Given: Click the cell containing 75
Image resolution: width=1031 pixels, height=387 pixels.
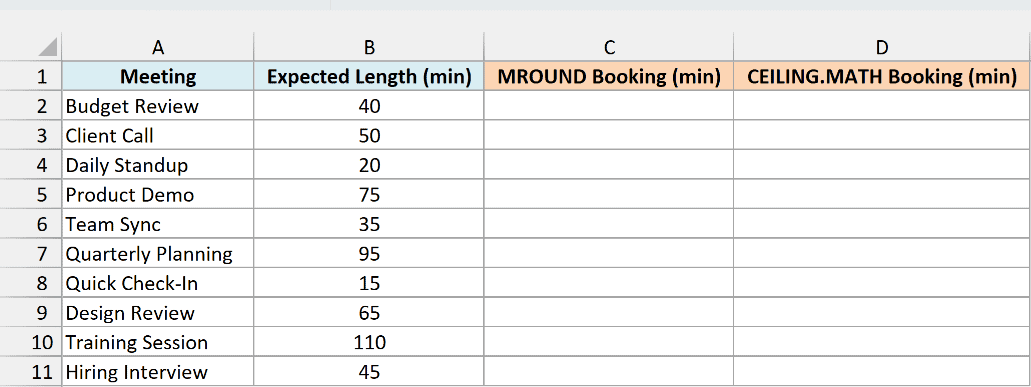Looking at the screenshot, I should click(x=369, y=194).
